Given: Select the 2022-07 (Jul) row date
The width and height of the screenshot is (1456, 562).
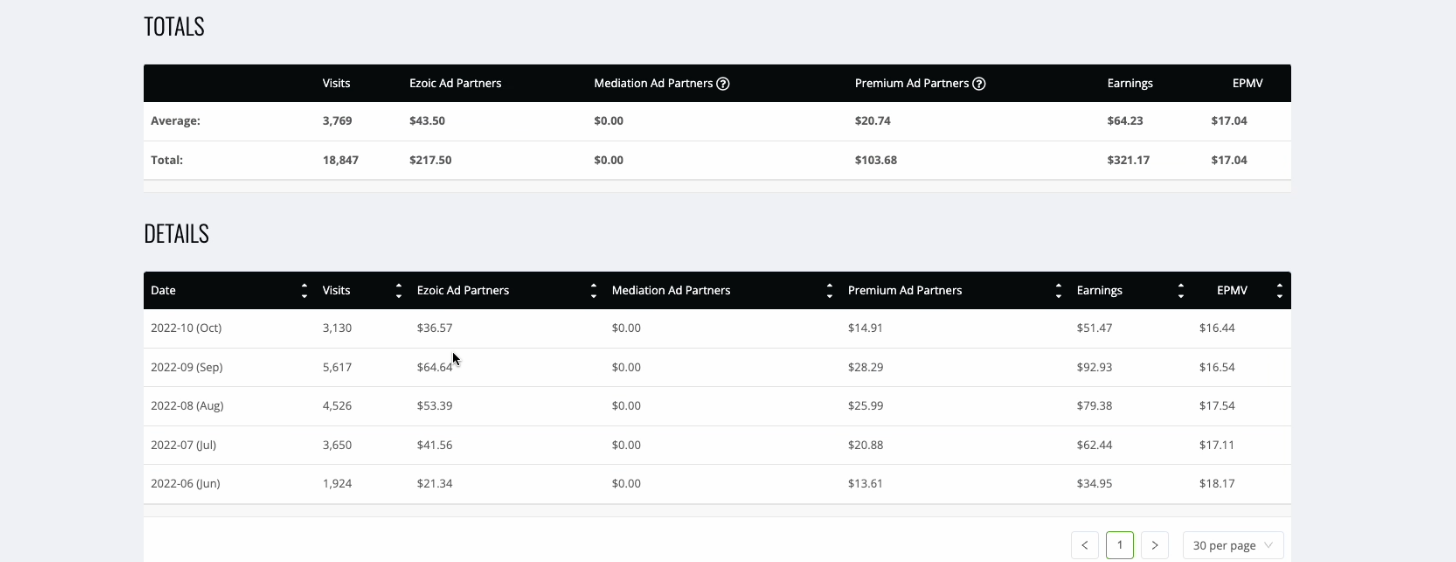Looking at the screenshot, I should pyautogui.click(x=183, y=445).
